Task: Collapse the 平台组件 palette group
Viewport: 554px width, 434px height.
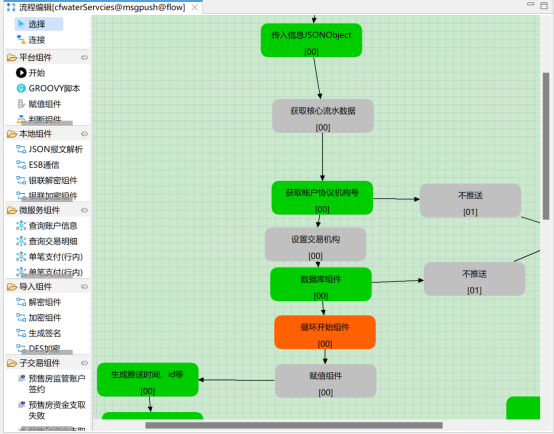Action: point(47,57)
